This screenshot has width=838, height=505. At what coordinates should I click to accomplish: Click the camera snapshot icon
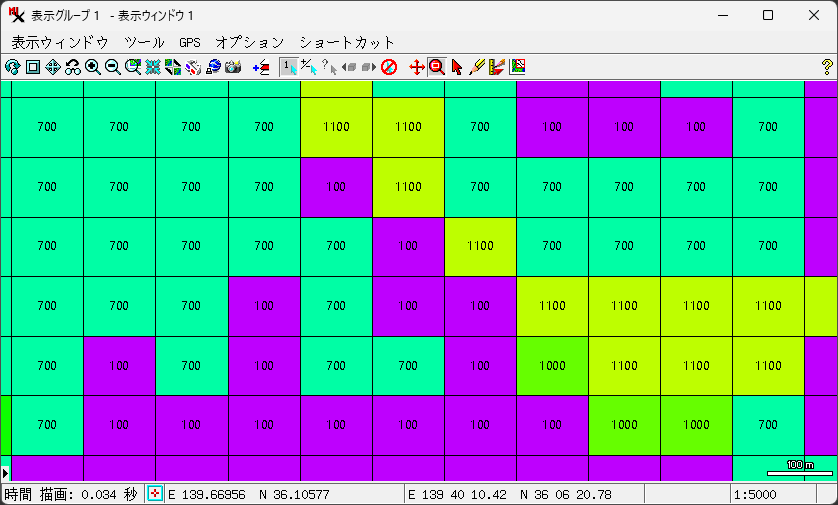233,67
